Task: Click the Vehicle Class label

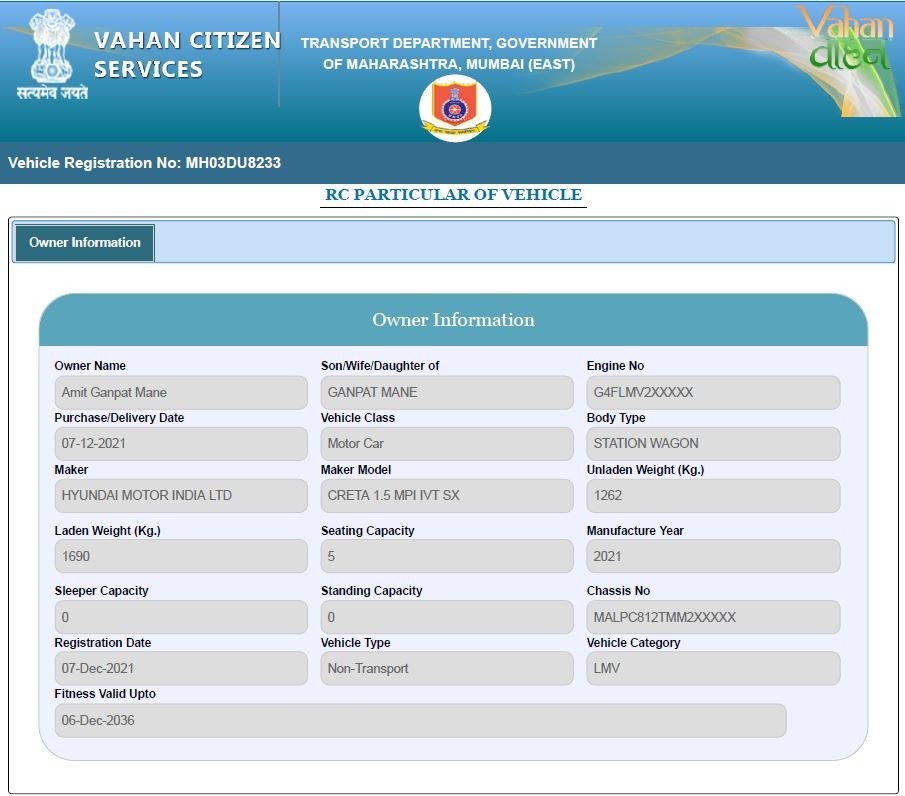Action: [x=358, y=418]
